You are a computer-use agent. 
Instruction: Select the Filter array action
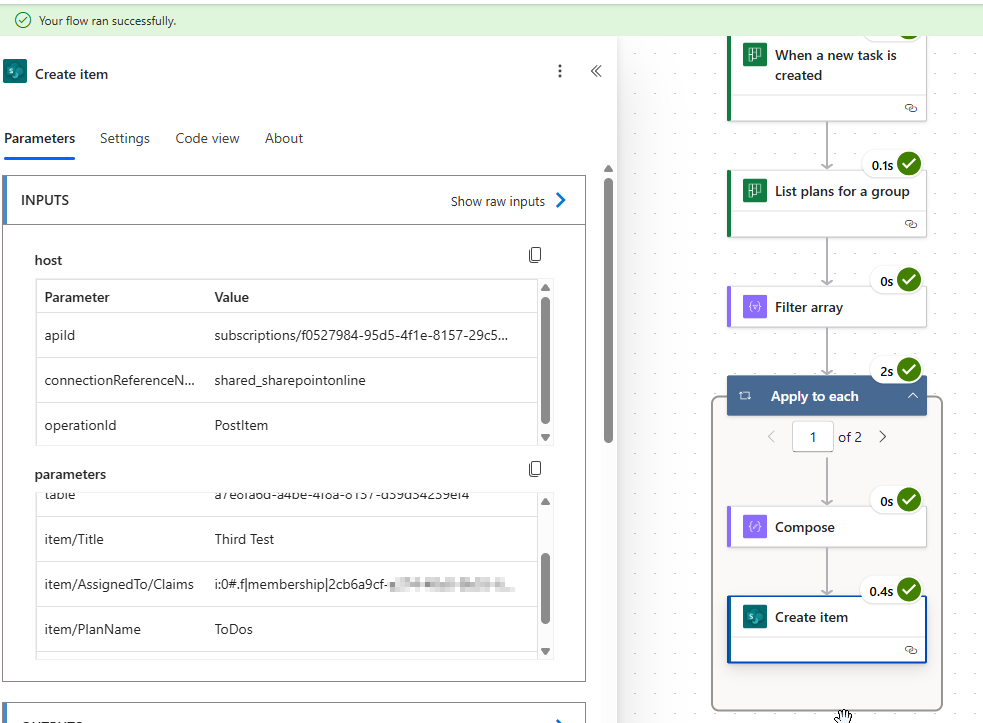point(827,307)
